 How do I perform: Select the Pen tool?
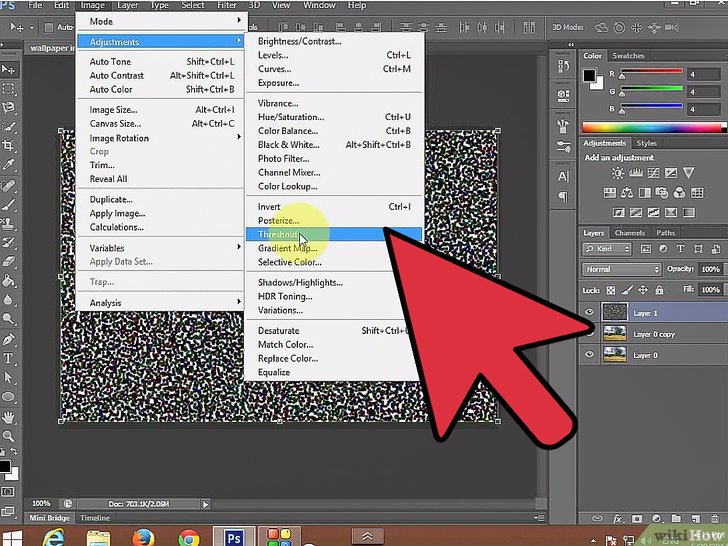(8, 339)
